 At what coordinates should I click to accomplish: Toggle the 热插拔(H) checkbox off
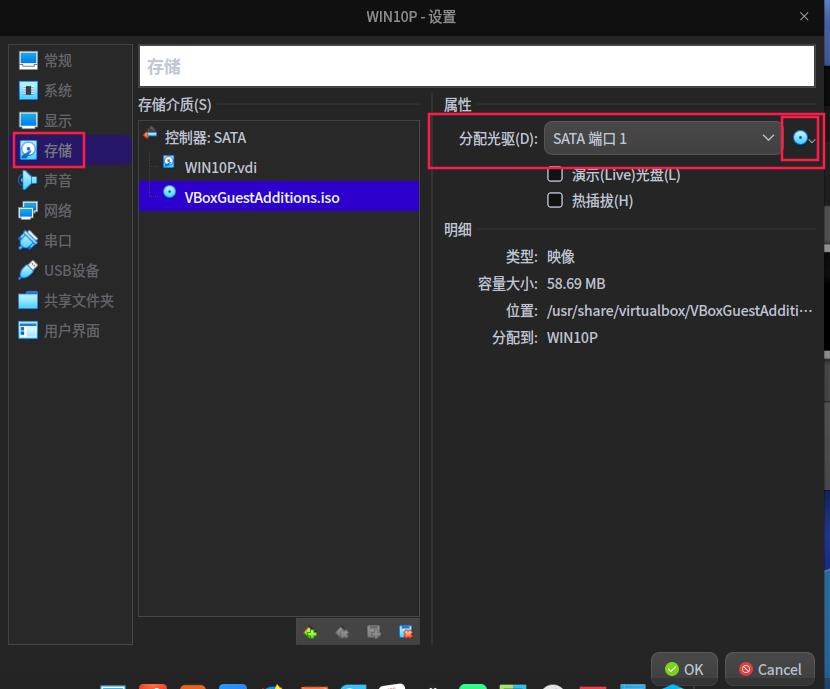click(555, 200)
